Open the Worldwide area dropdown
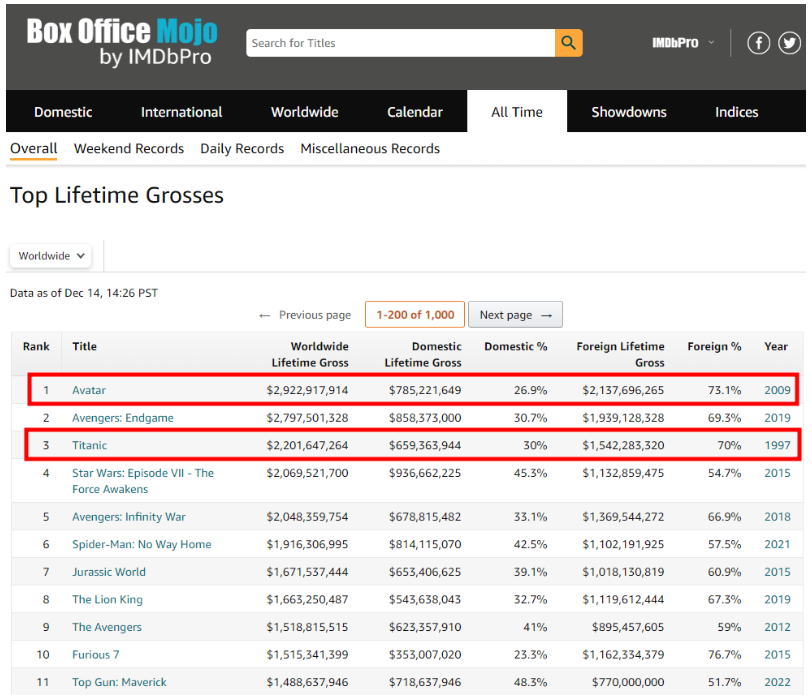812x699 pixels. click(x=51, y=256)
